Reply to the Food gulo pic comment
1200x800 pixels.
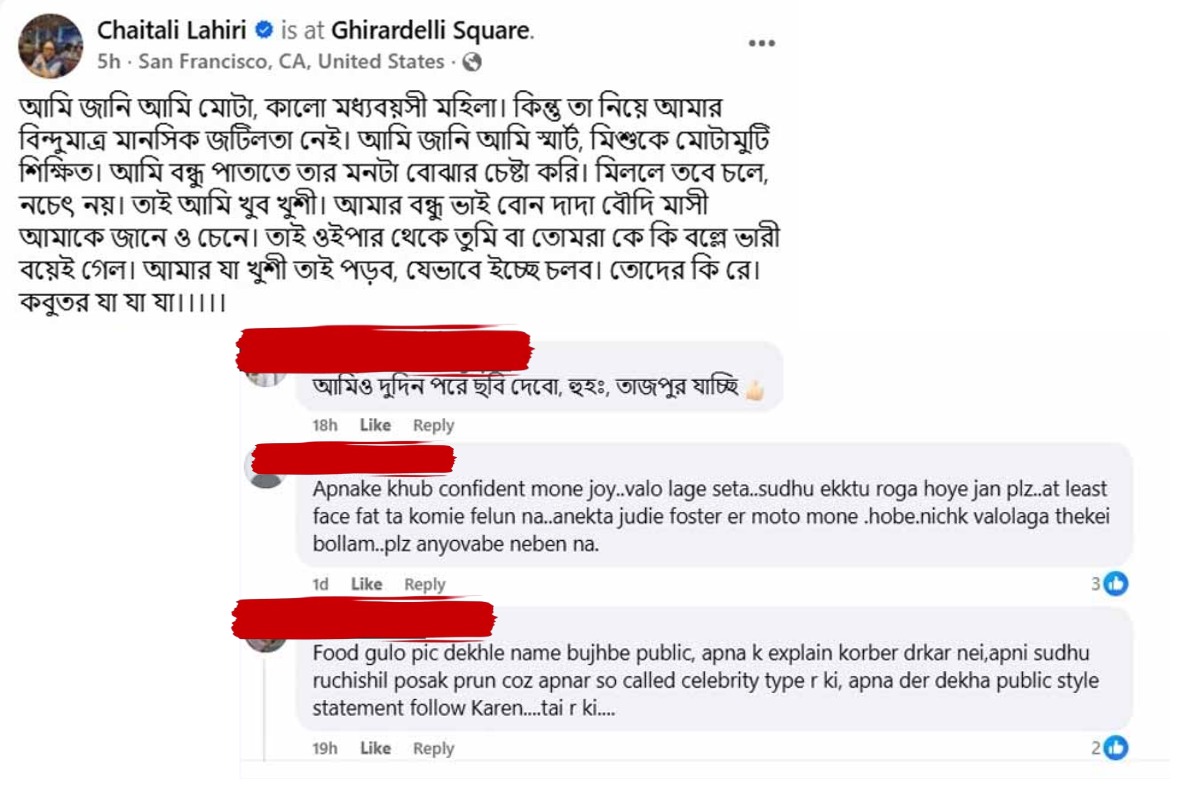(x=434, y=748)
